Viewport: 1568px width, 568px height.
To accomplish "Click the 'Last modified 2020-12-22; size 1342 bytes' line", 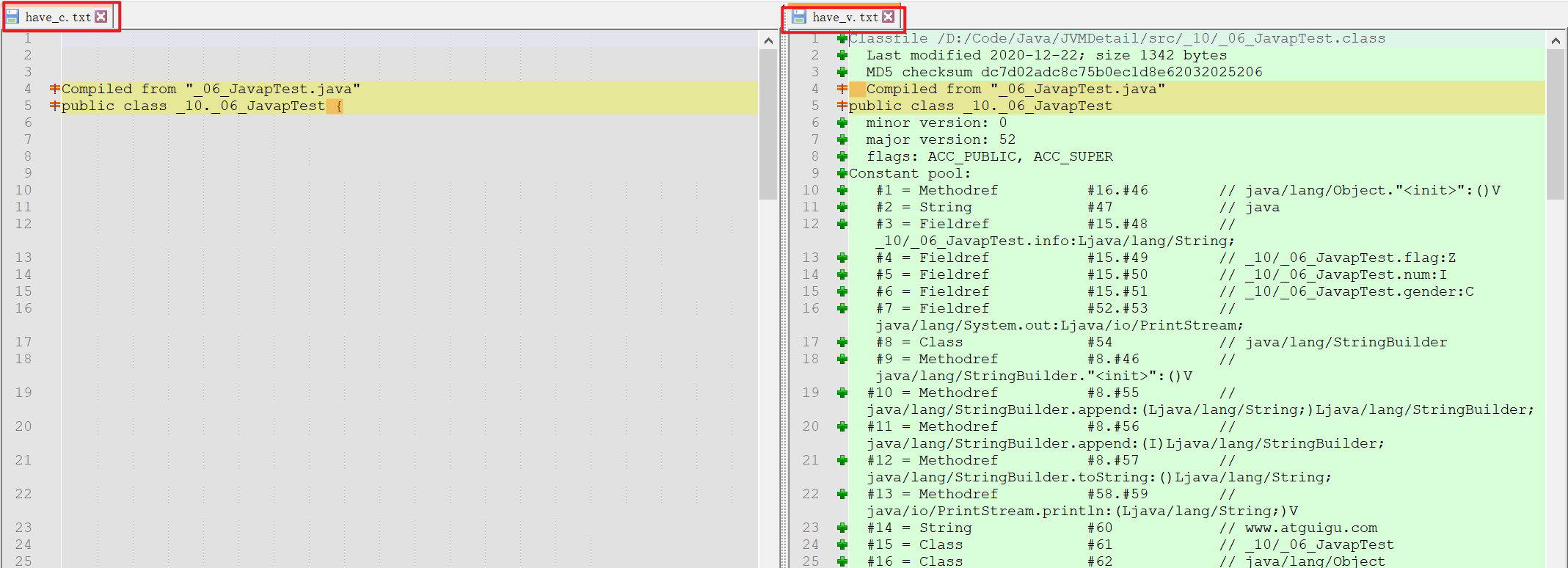I will click(1046, 55).
